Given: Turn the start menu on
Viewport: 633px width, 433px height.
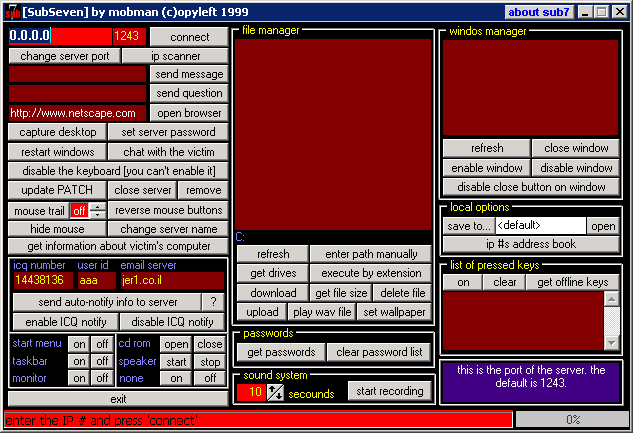Looking at the screenshot, I should pos(78,344).
